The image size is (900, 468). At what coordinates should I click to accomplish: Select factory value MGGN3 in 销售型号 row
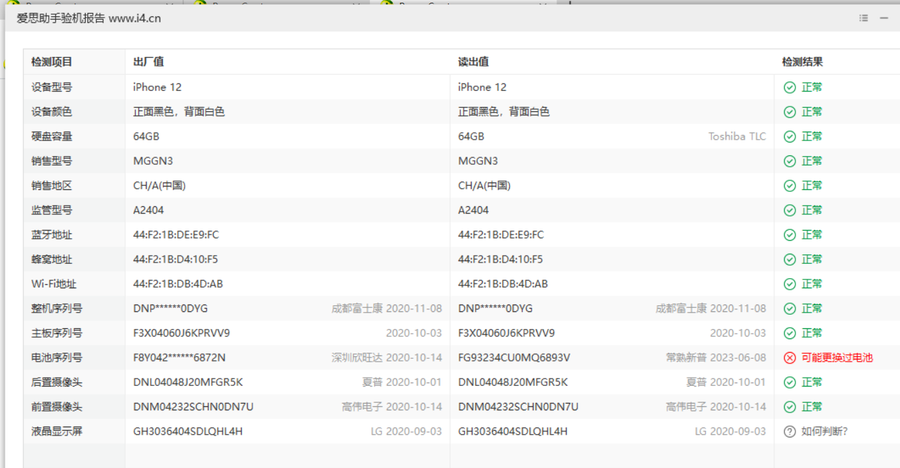point(153,161)
